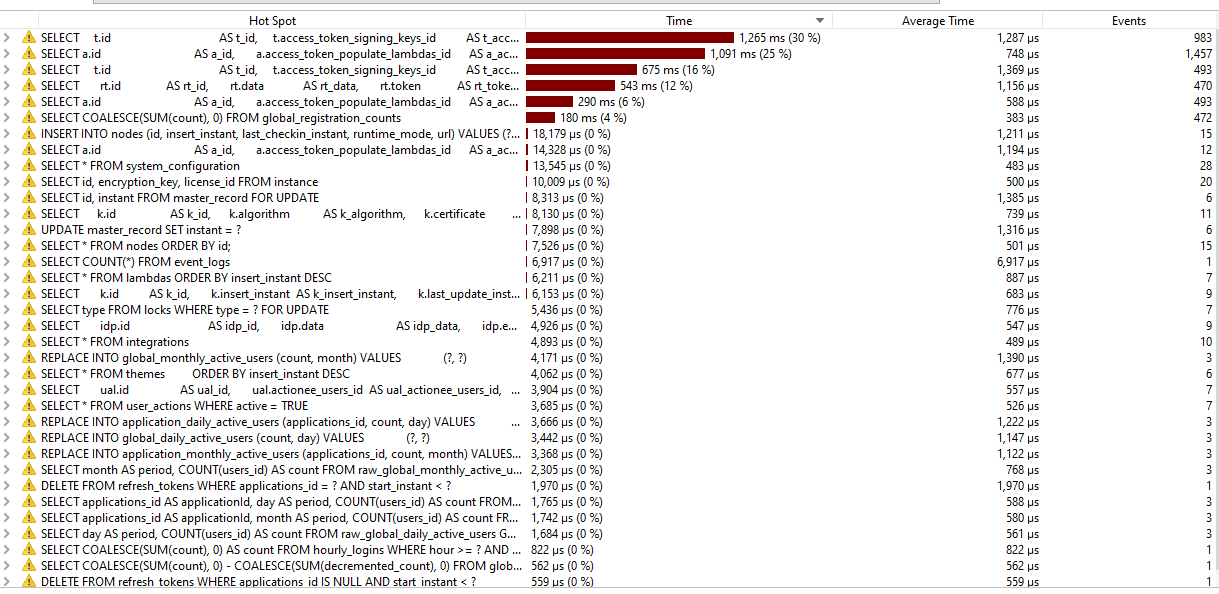Screen dimensions: 1219x594
Task: Select the events value 1,457
Action: [x=1198, y=54]
